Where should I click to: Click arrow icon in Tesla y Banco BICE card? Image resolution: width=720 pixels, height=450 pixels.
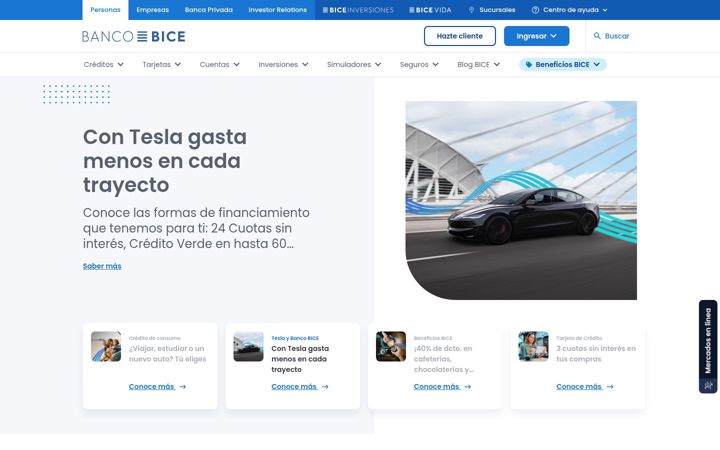pyautogui.click(x=325, y=387)
